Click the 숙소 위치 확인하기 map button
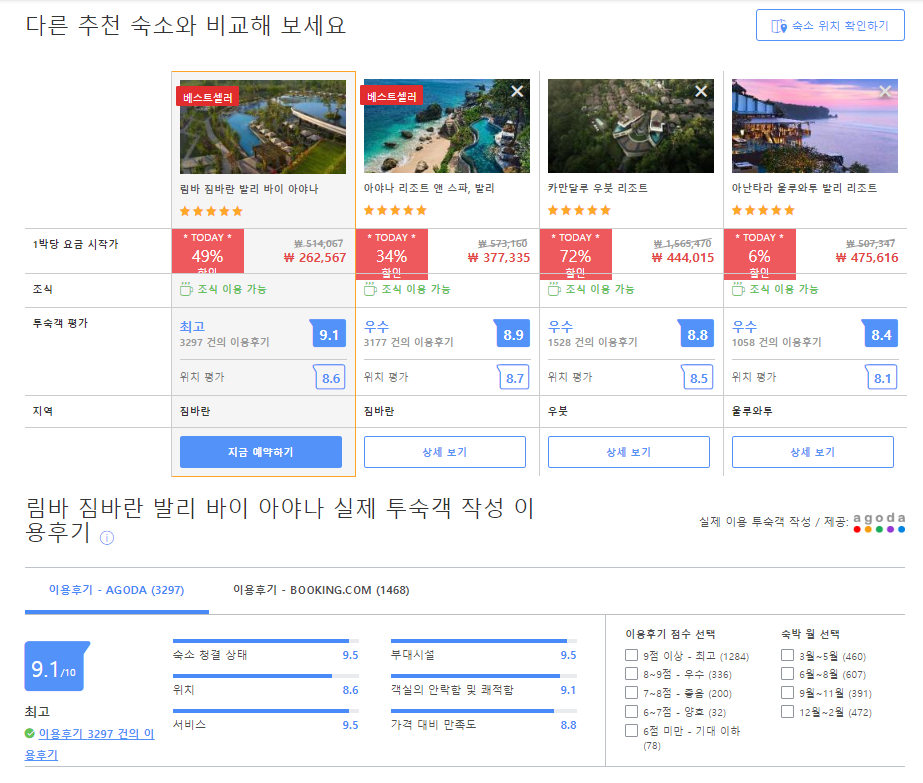The height and width of the screenshot is (783, 923). [x=830, y=25]
